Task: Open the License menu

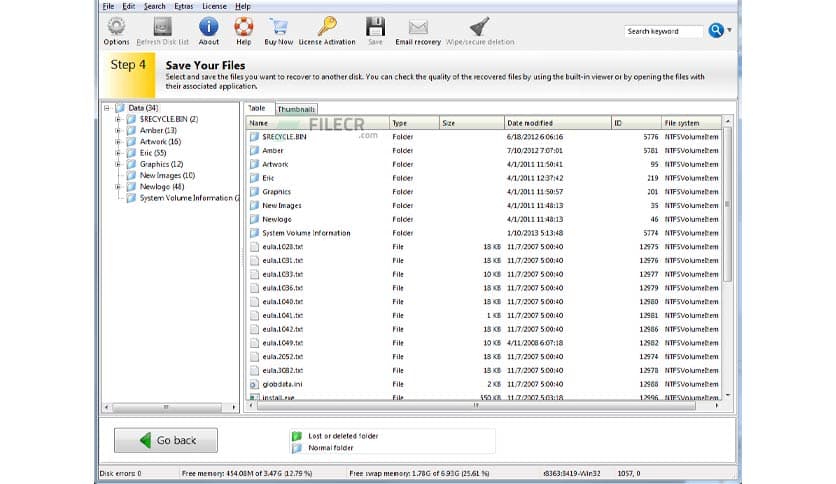Action: tap(214, 6)
